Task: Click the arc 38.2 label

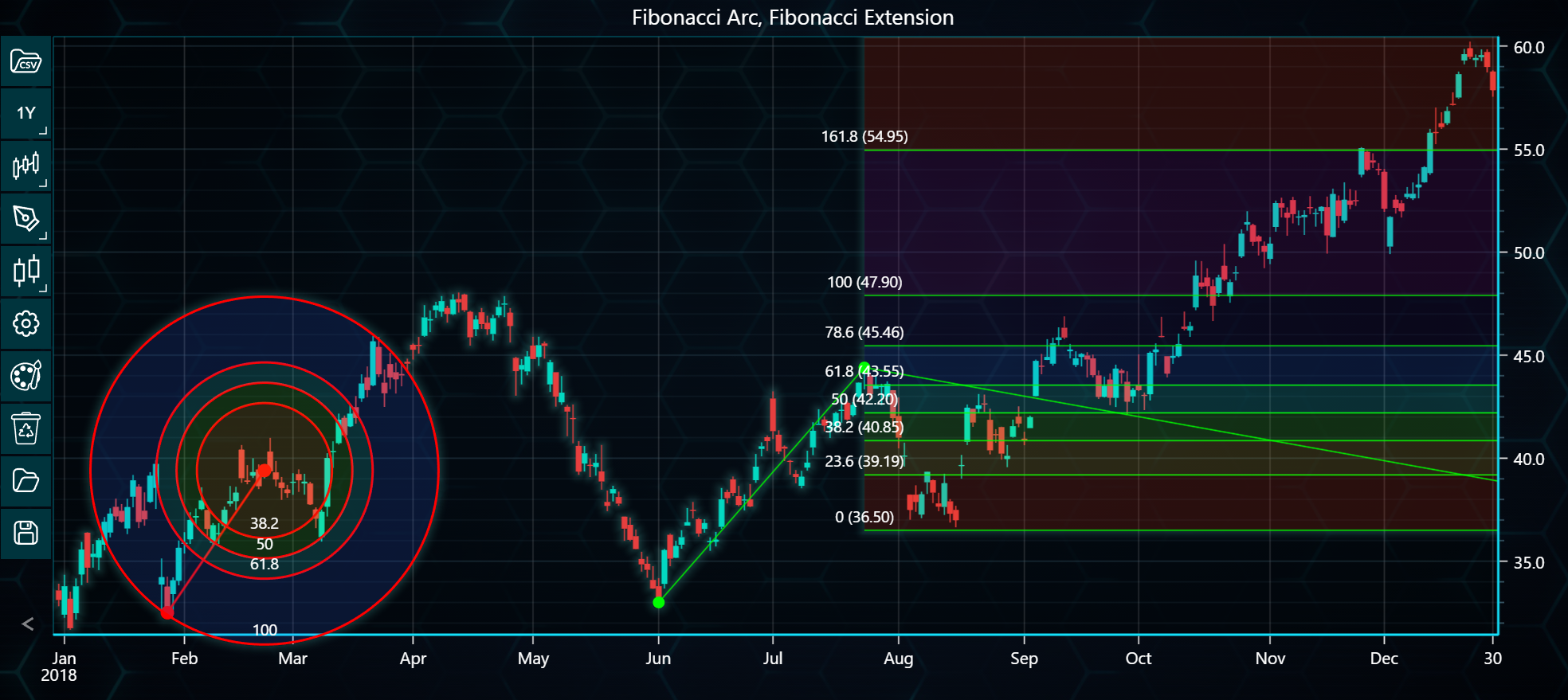Action: pos(265,523)
